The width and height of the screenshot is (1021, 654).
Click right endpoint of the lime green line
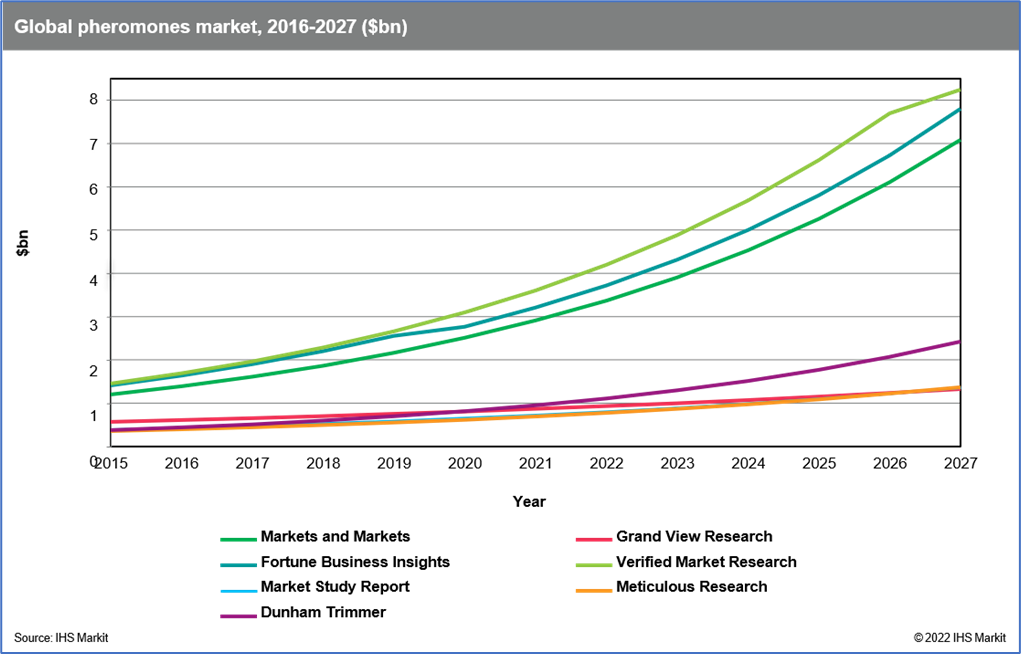(958, 90)
